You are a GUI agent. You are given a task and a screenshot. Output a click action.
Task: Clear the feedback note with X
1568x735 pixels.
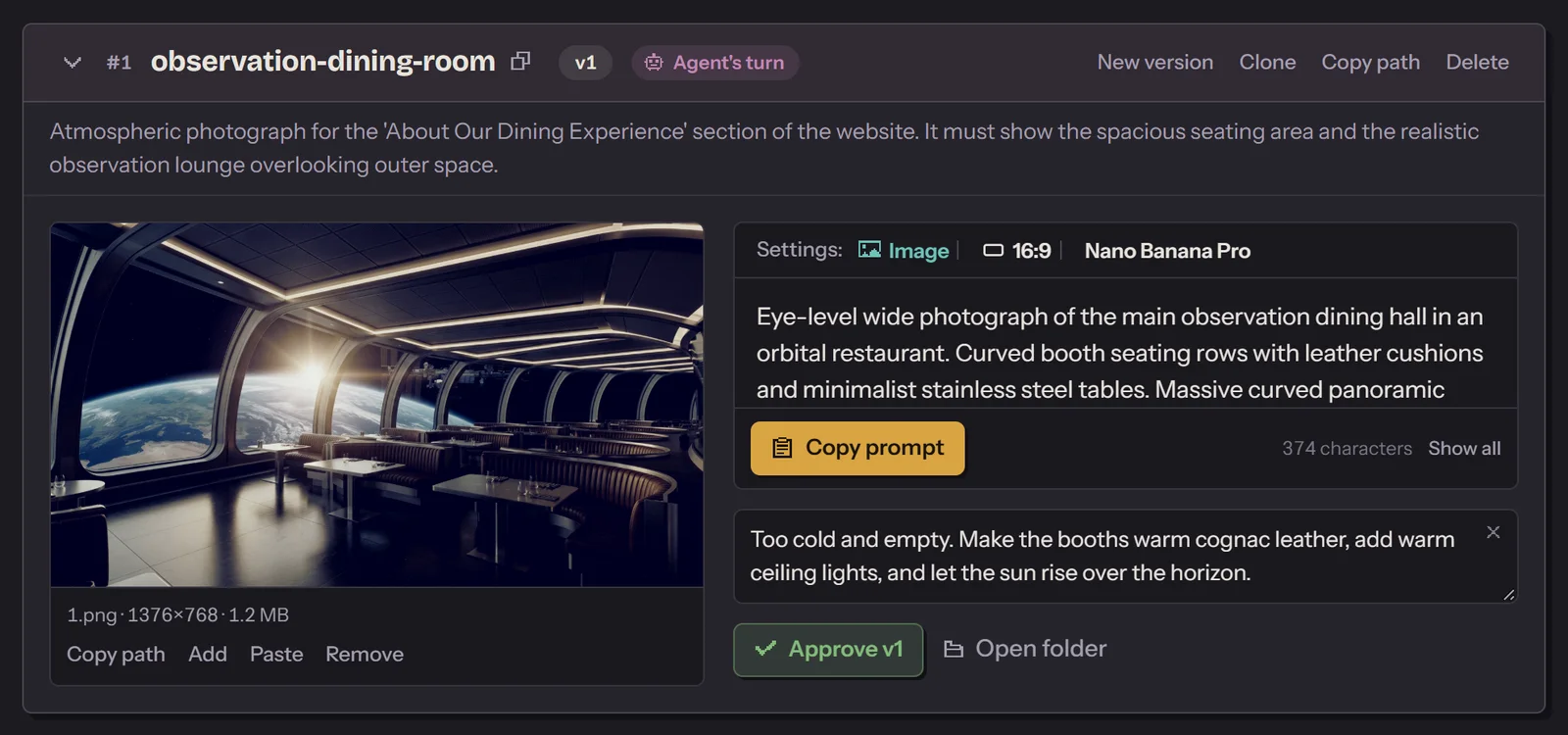[1493, 532]
